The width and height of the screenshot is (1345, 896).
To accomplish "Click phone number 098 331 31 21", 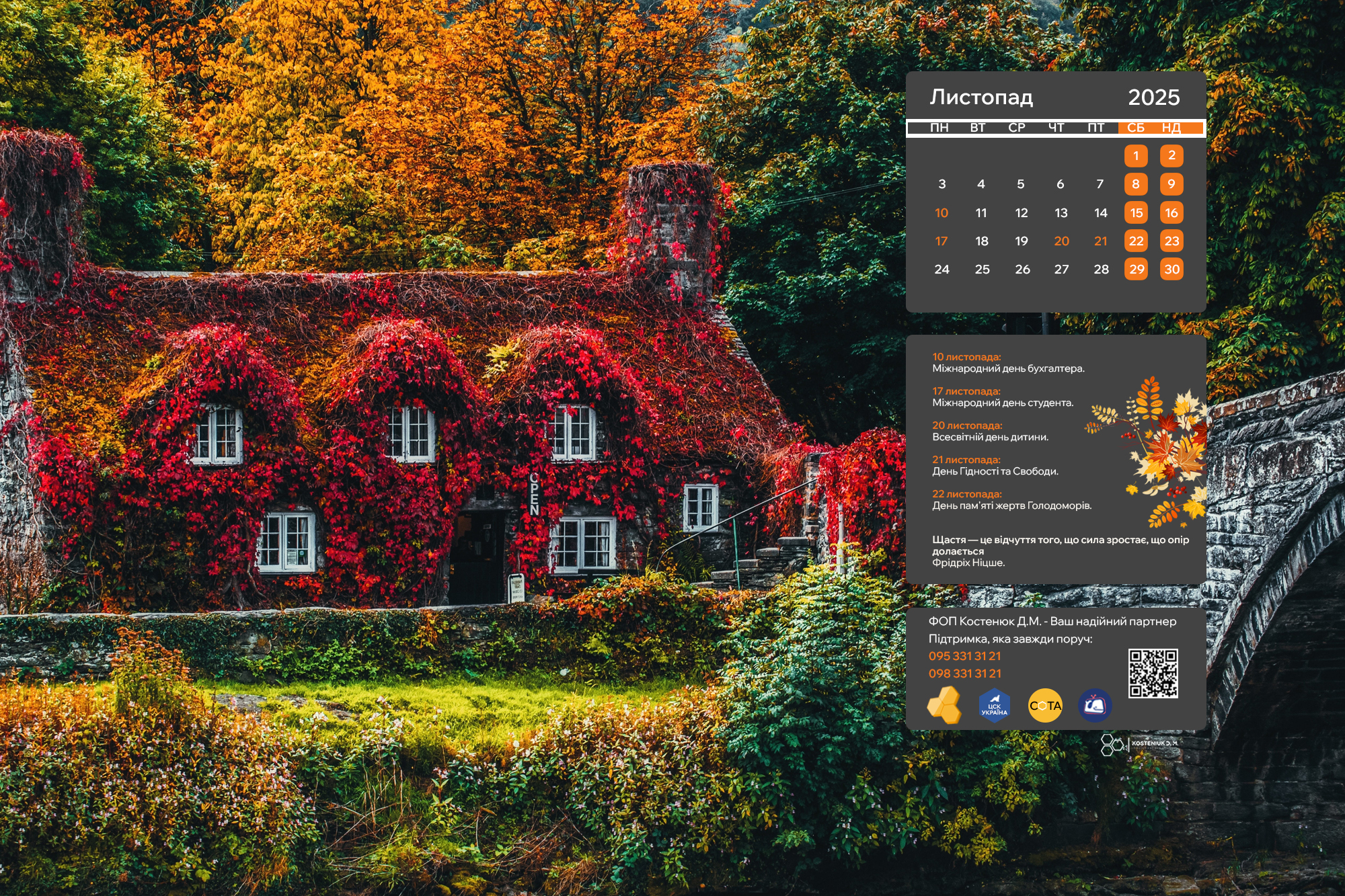I will pyautogui.click(x=964, y=674).
